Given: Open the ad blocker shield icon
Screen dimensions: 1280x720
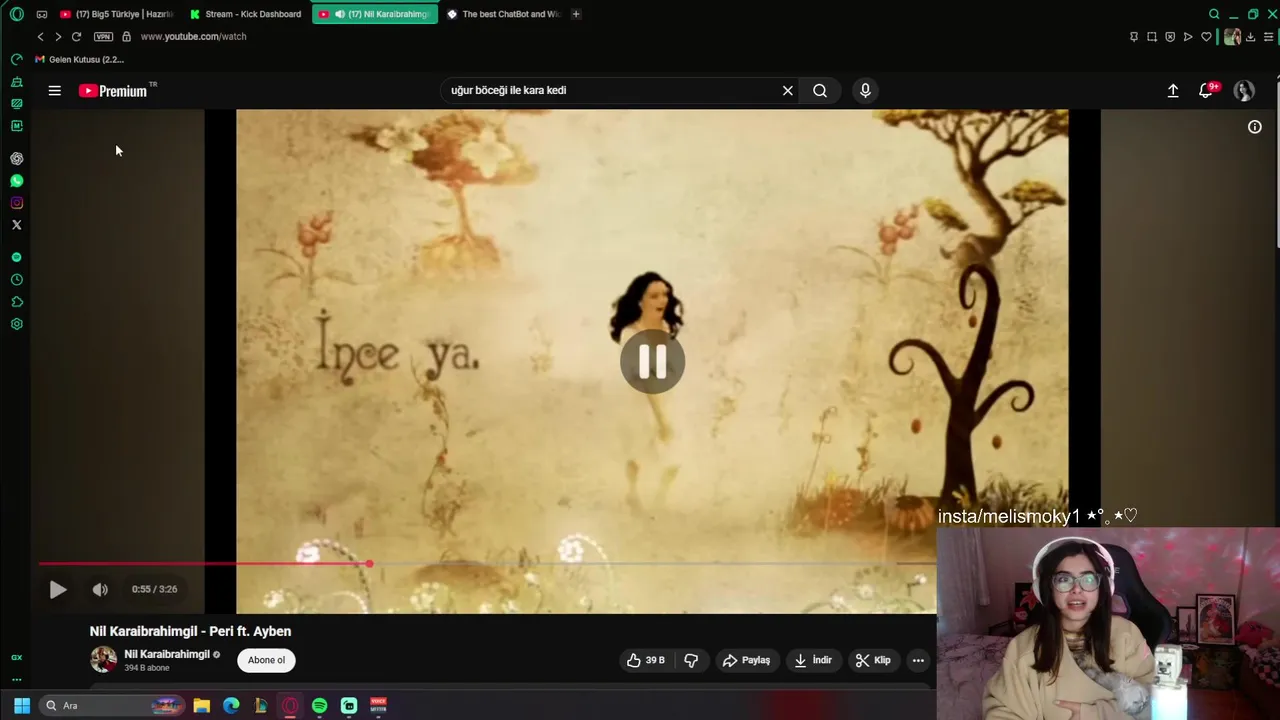Looking at the screenshot, I should 1170,37.
